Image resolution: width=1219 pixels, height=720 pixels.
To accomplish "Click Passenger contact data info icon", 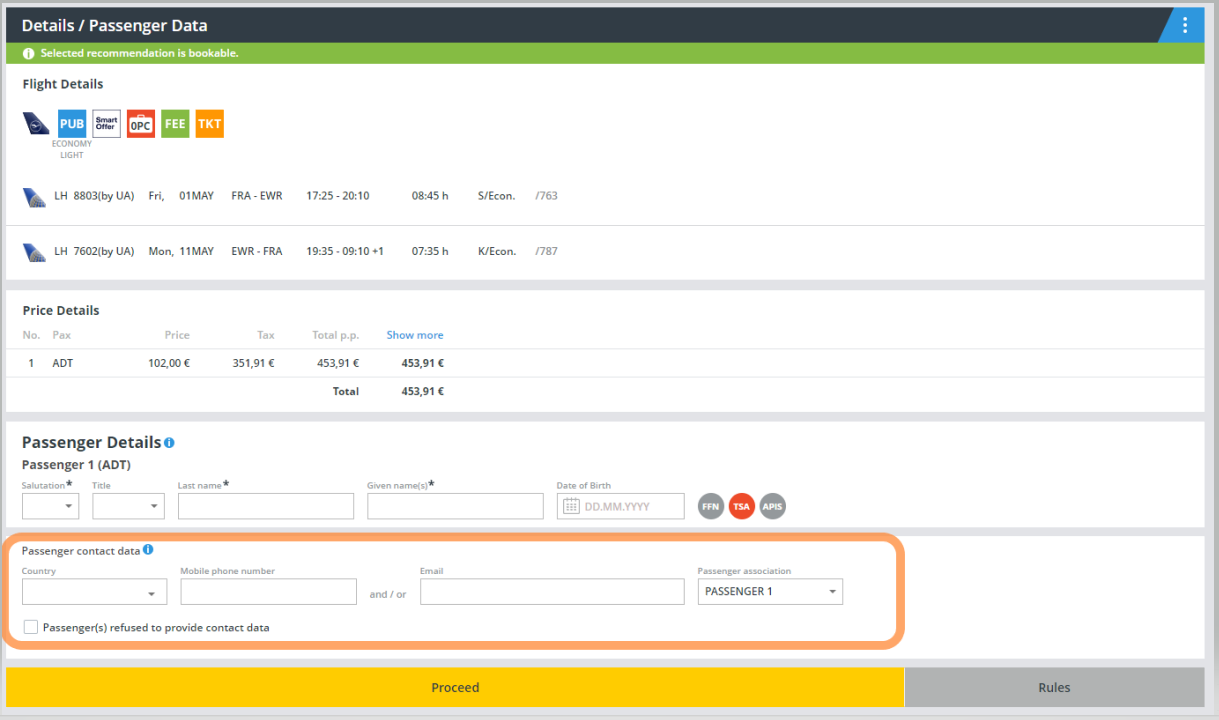I will point(148,550).
